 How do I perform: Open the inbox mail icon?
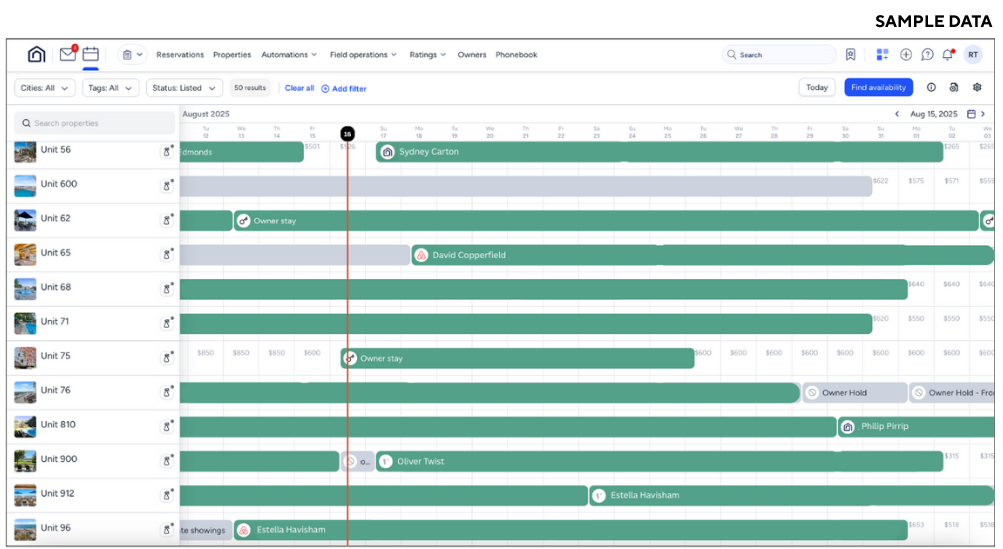coord(67,55)
